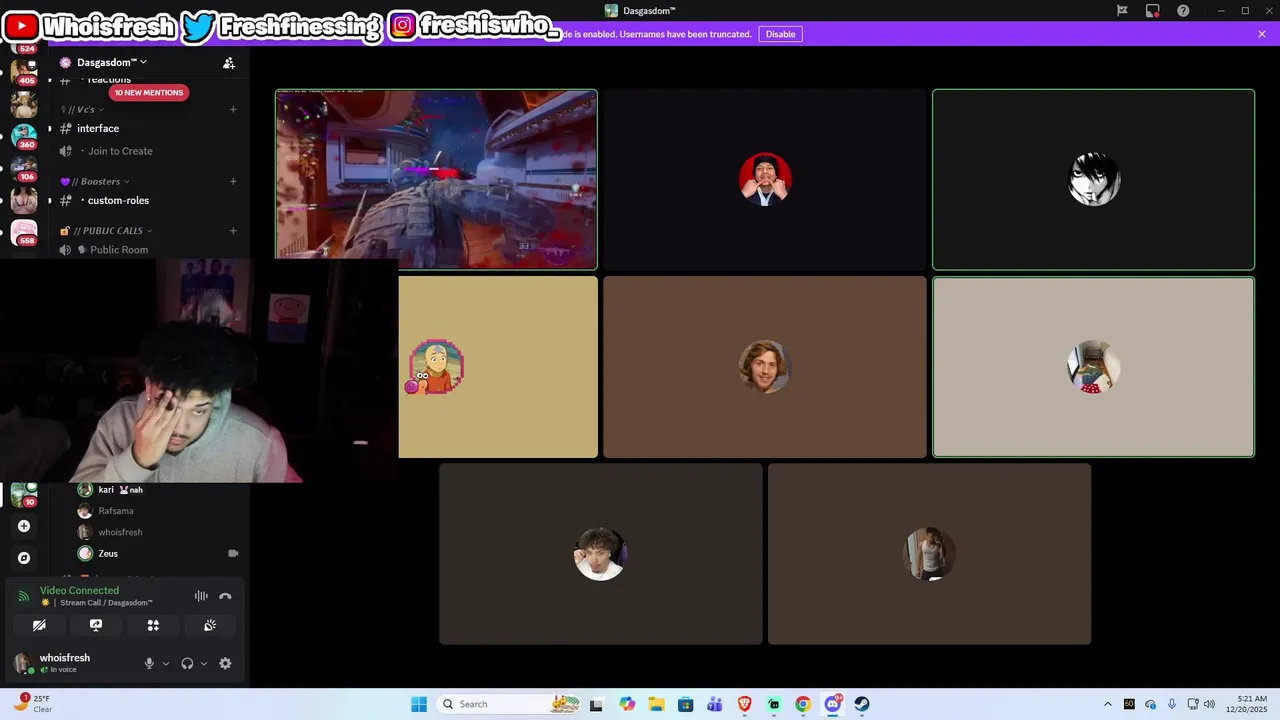
Task: Open Steam from the taskbar
Action: tap(862, 704)
